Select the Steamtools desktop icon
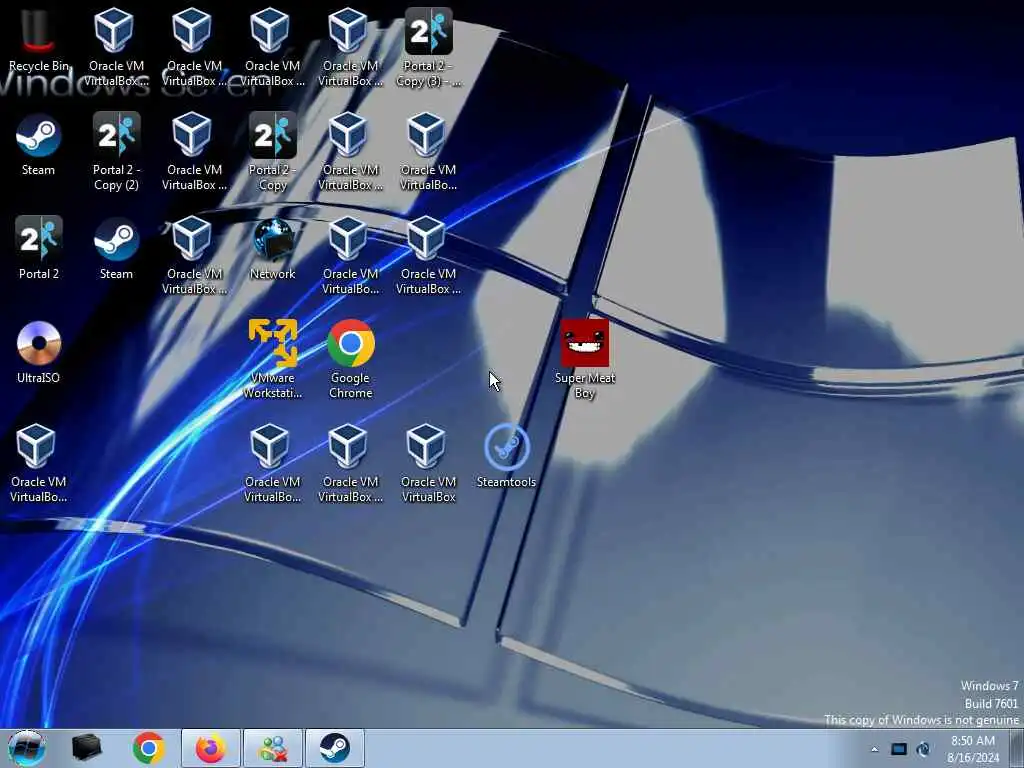The height and width of the screenshot is (768, 1024). click(x=506, y=456)
